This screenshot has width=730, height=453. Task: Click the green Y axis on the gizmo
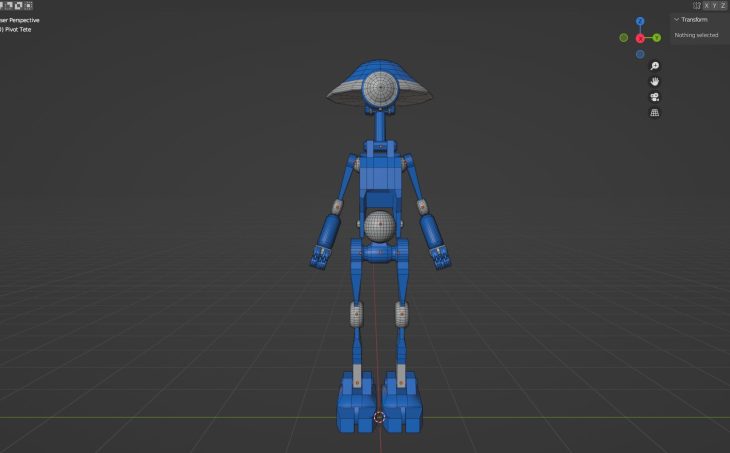pos(656,38)
